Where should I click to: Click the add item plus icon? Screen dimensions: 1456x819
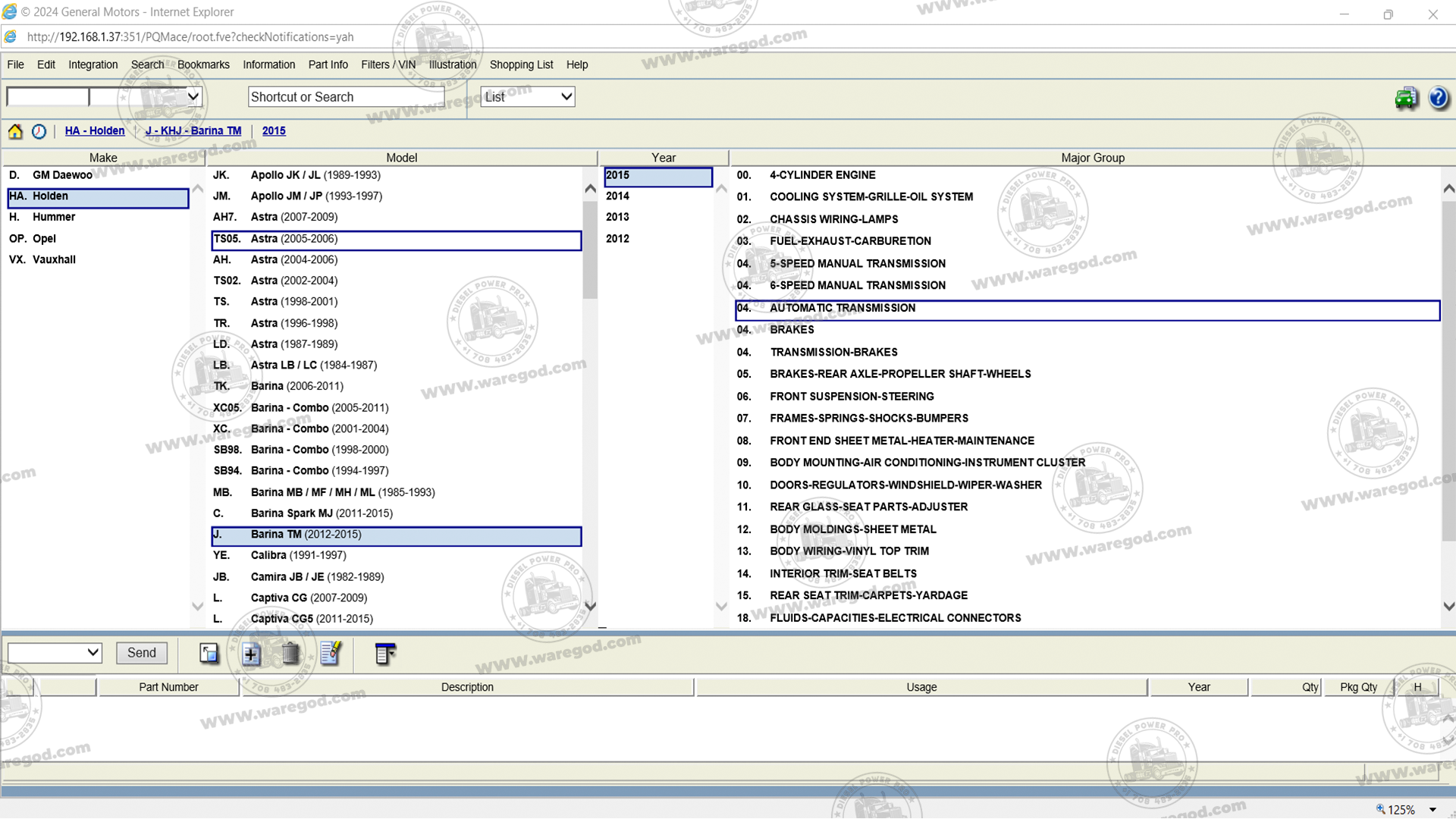point(251,654)
